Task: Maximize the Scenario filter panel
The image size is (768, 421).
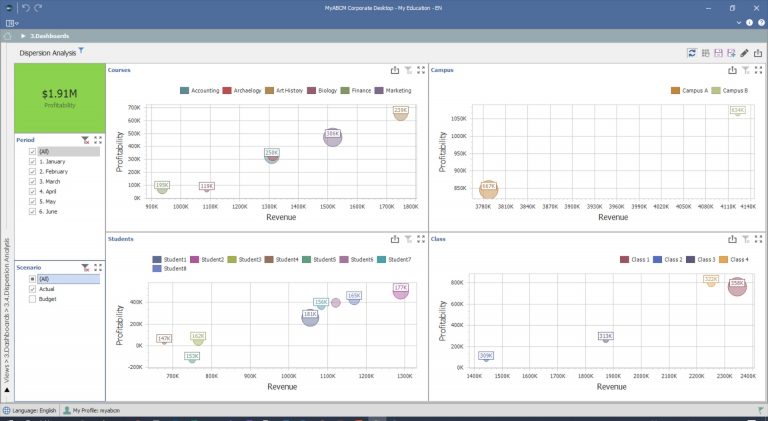Action: (x=98, y=268)
